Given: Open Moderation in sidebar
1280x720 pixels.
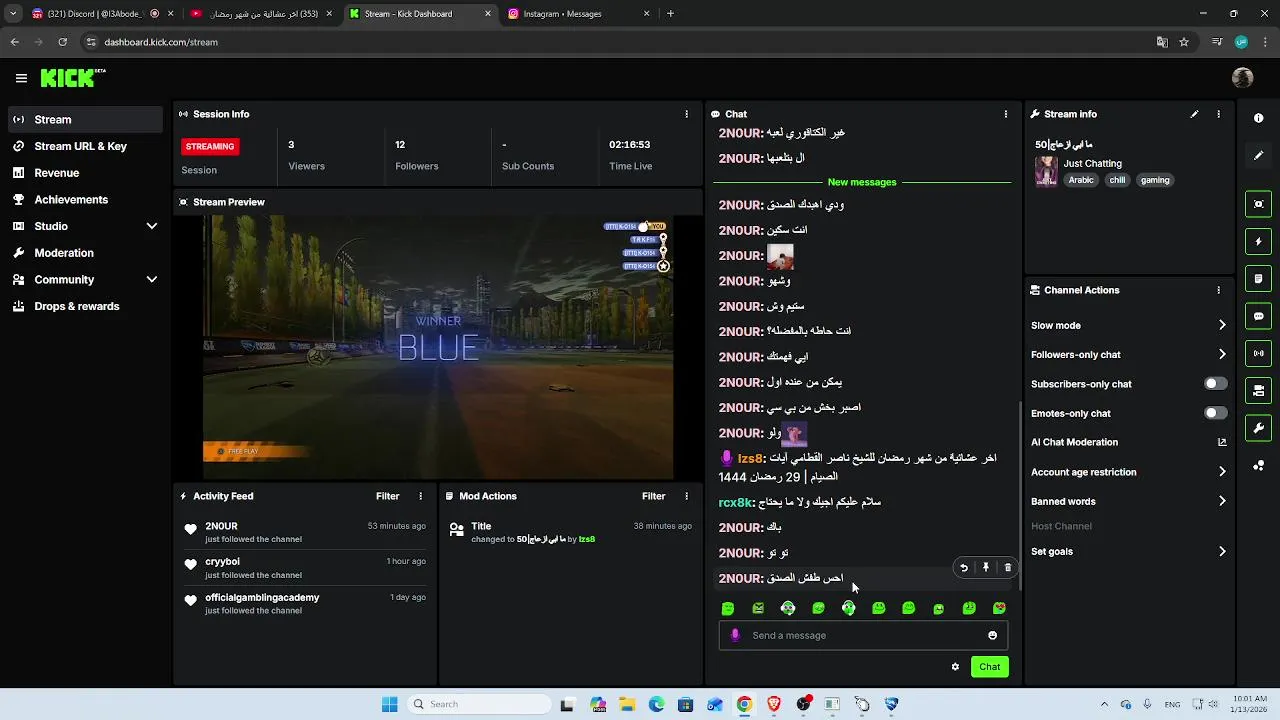Looking at the screenshot, I should (85, 253).
